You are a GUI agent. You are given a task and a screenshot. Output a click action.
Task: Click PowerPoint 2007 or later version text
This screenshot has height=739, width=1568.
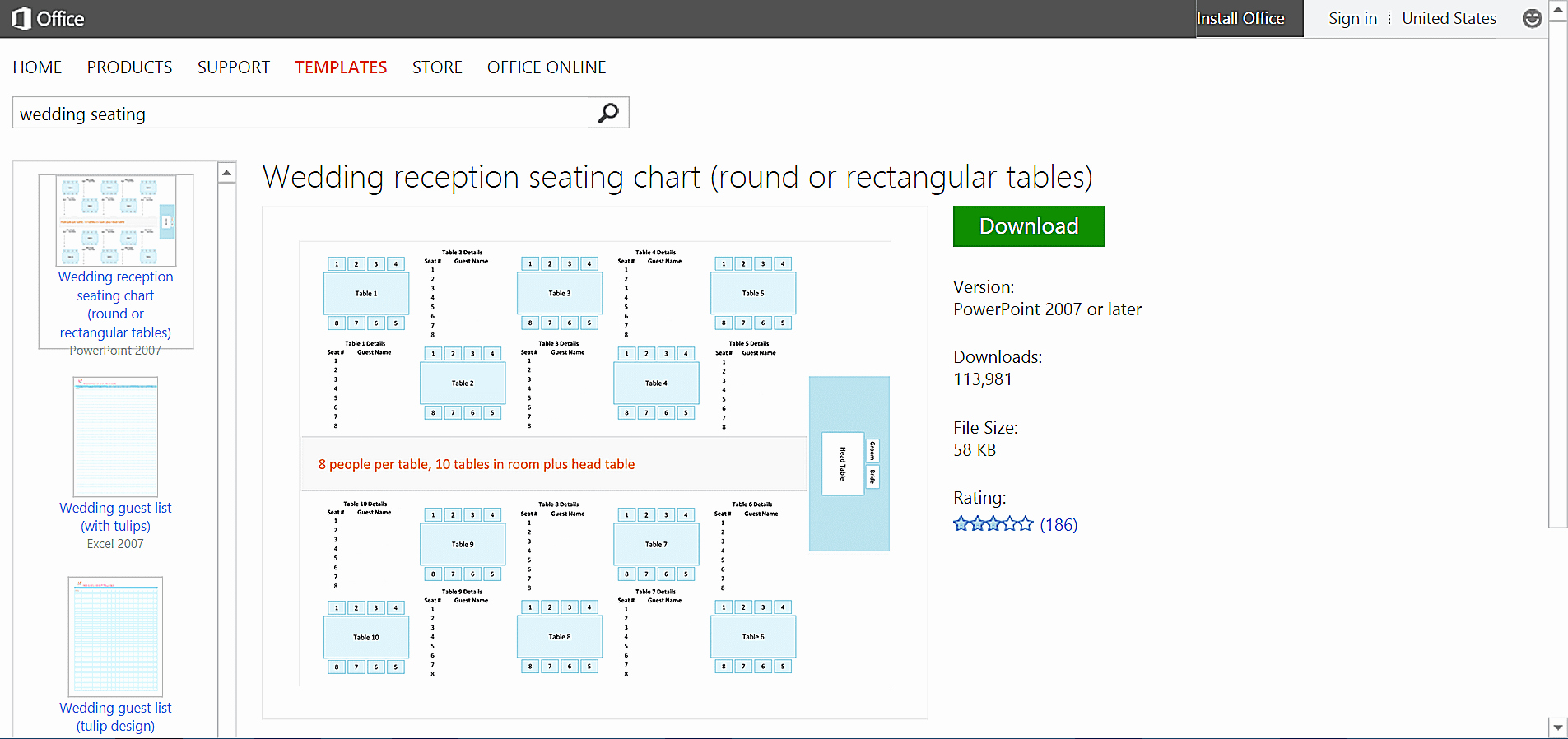coord(1047,309)
